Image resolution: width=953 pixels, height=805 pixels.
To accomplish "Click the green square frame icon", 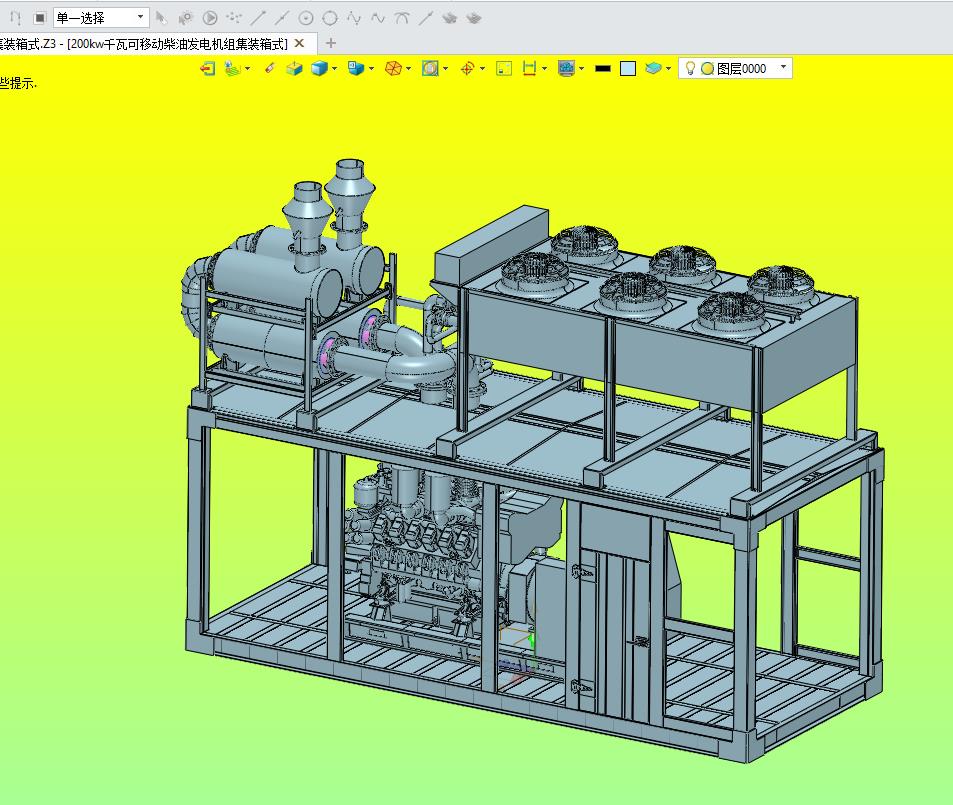I will click(x=504, y=69).
